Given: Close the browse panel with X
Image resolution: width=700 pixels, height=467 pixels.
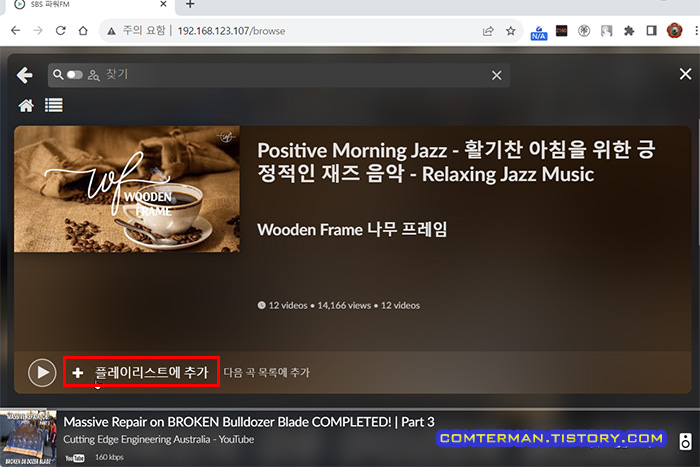Looking at the screenshot, I should [685, 74].
